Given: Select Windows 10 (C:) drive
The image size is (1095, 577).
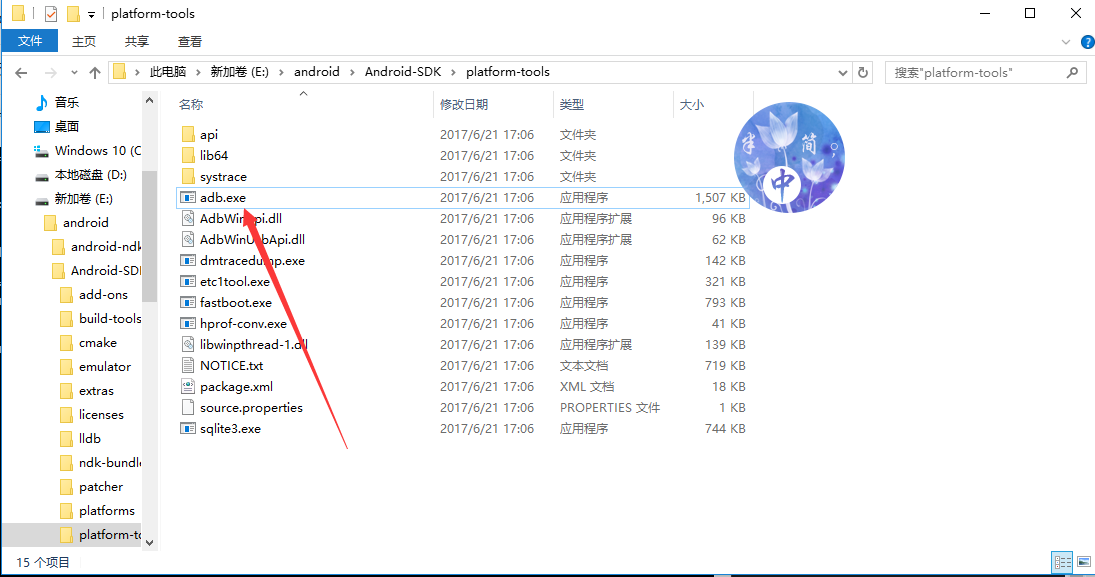Looking at the screenshot, I should tap(98, 151).
